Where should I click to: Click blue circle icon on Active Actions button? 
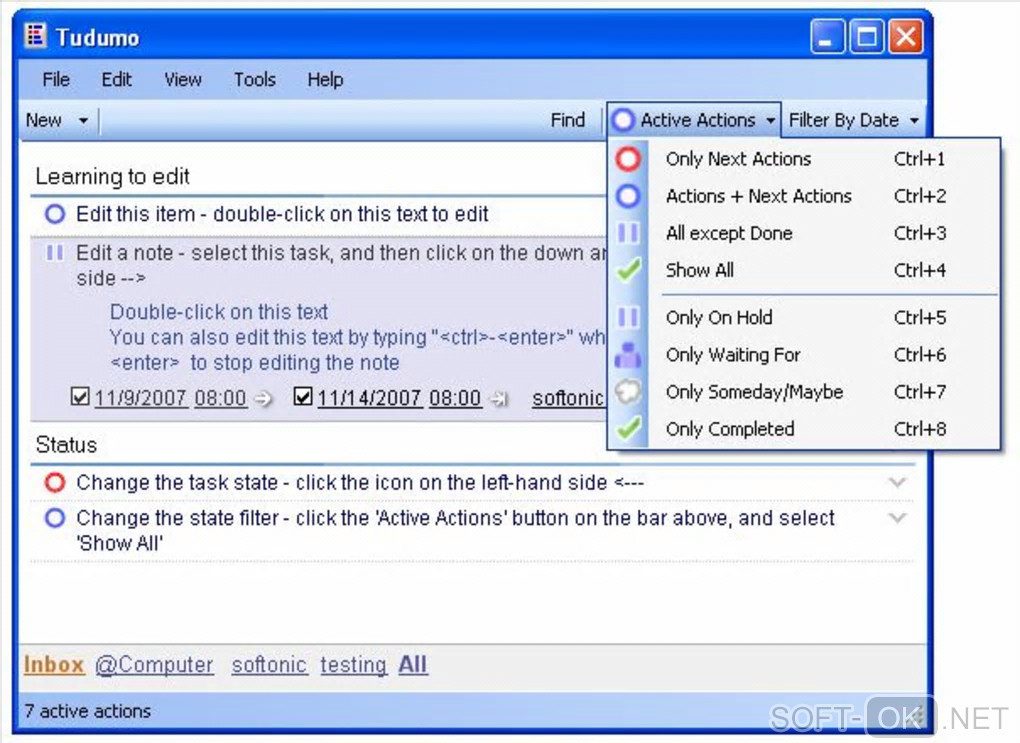coord(623,120)
